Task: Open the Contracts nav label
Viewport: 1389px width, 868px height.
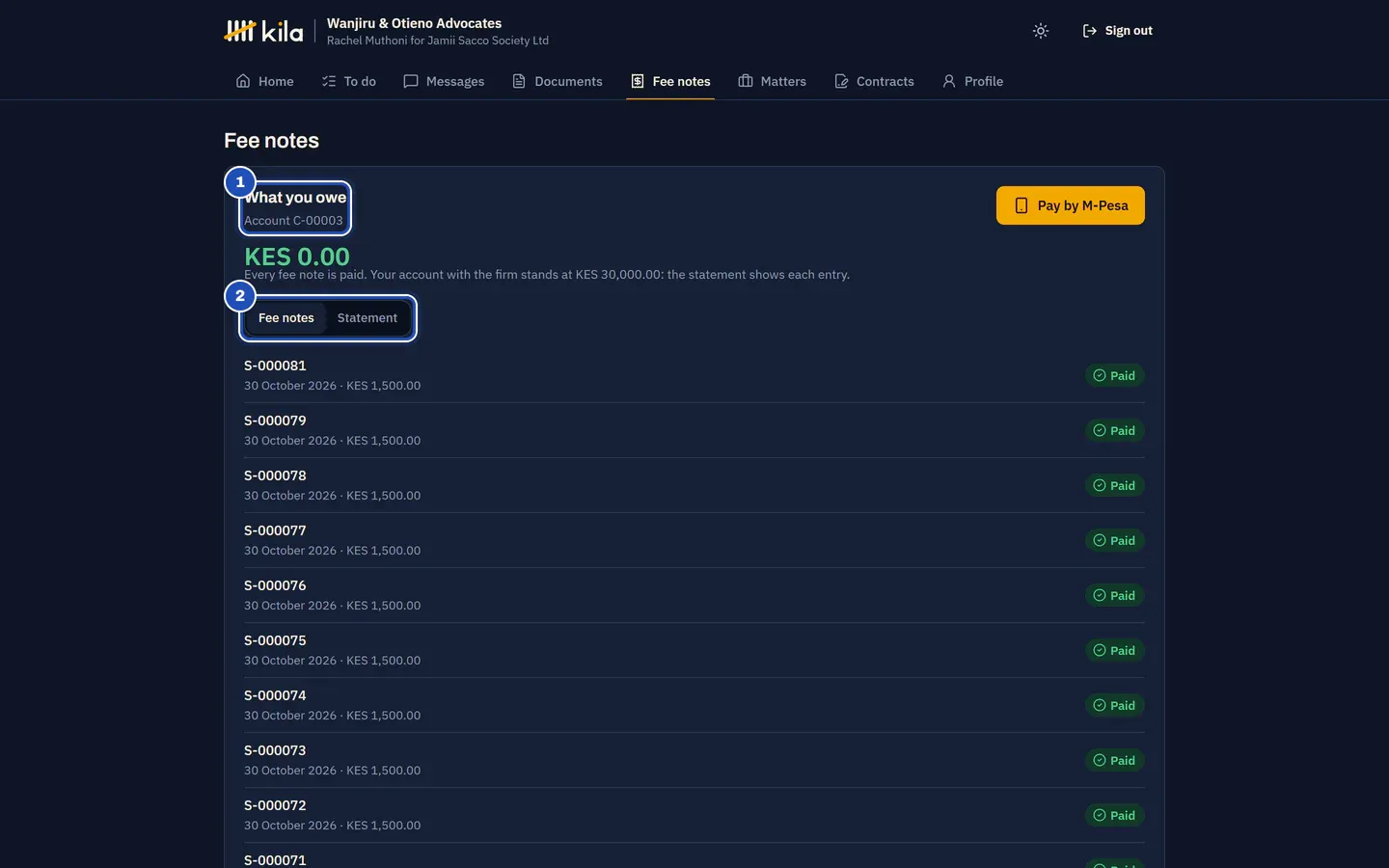Action: pos(885,81)
